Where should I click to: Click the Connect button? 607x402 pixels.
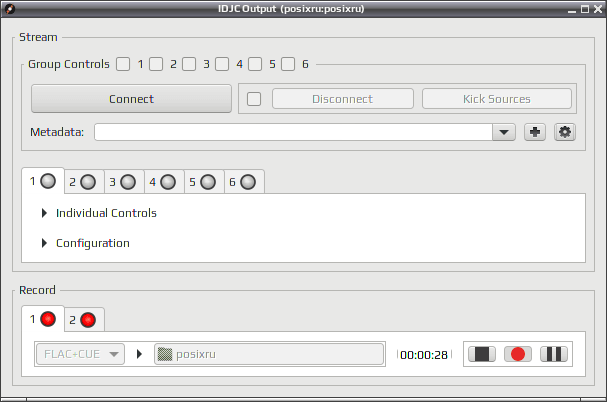point(131,99)
